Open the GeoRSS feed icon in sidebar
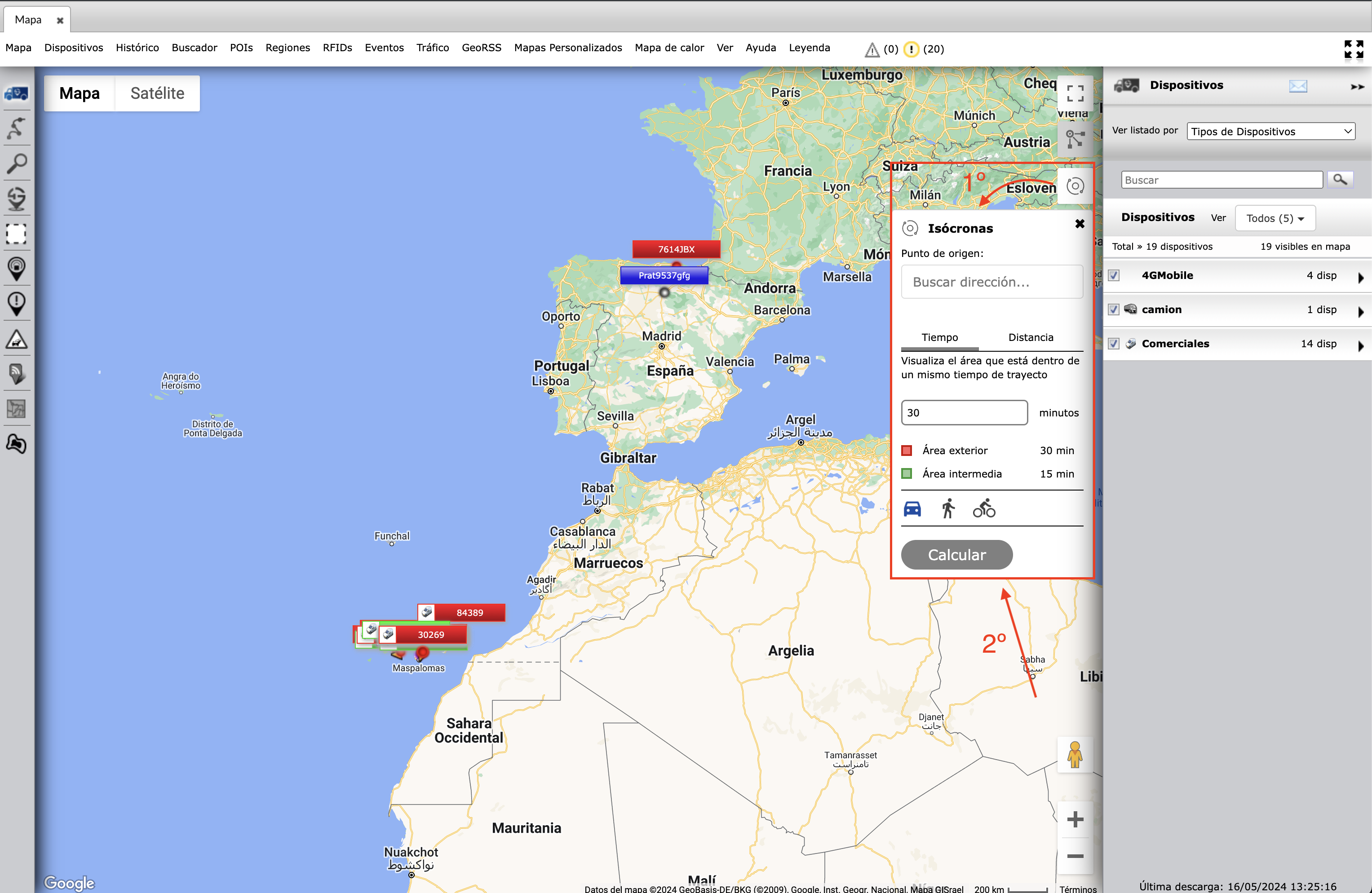Image resolution: width=1372 pixels, height=893 pixels. click(16, 374)
